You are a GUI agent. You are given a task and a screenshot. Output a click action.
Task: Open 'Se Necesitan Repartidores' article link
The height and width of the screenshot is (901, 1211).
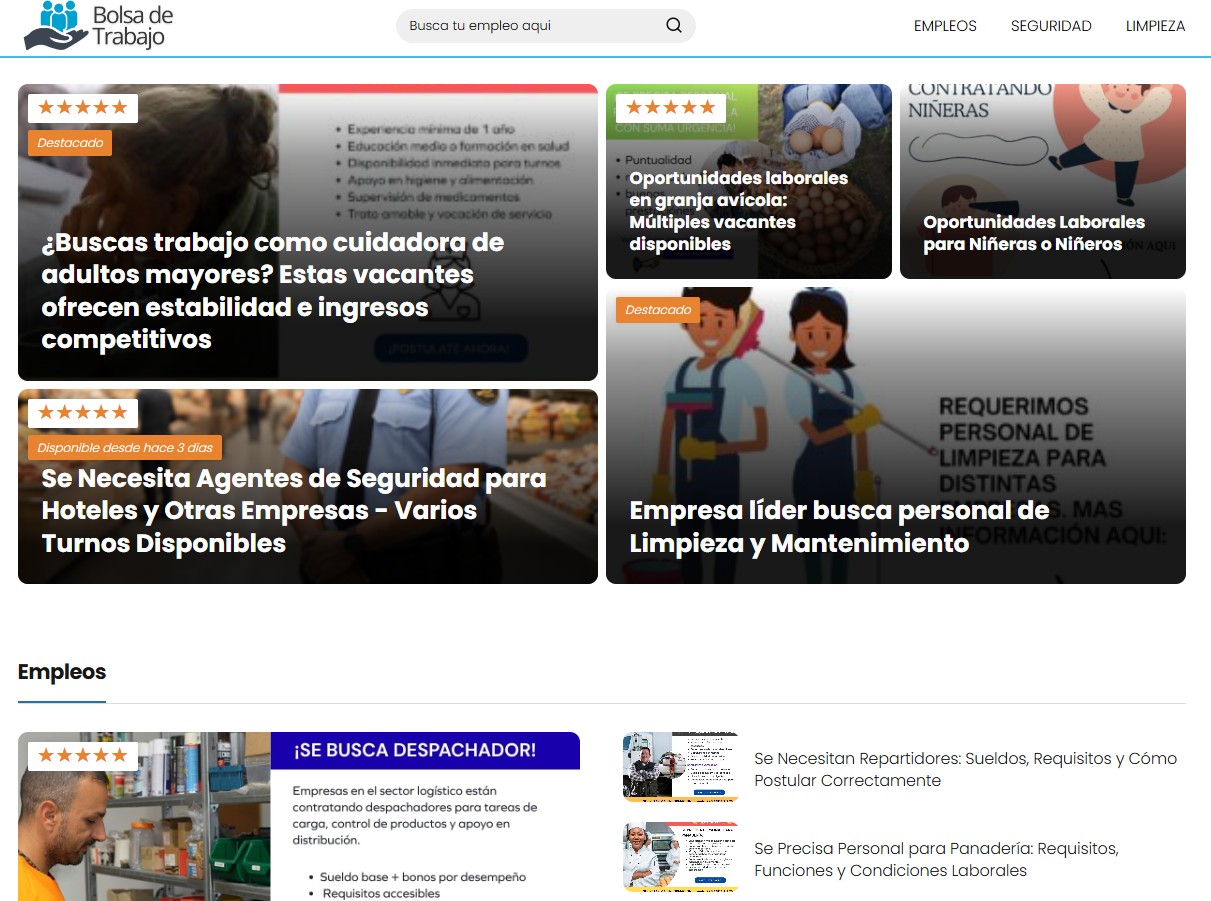coord(965,769)
